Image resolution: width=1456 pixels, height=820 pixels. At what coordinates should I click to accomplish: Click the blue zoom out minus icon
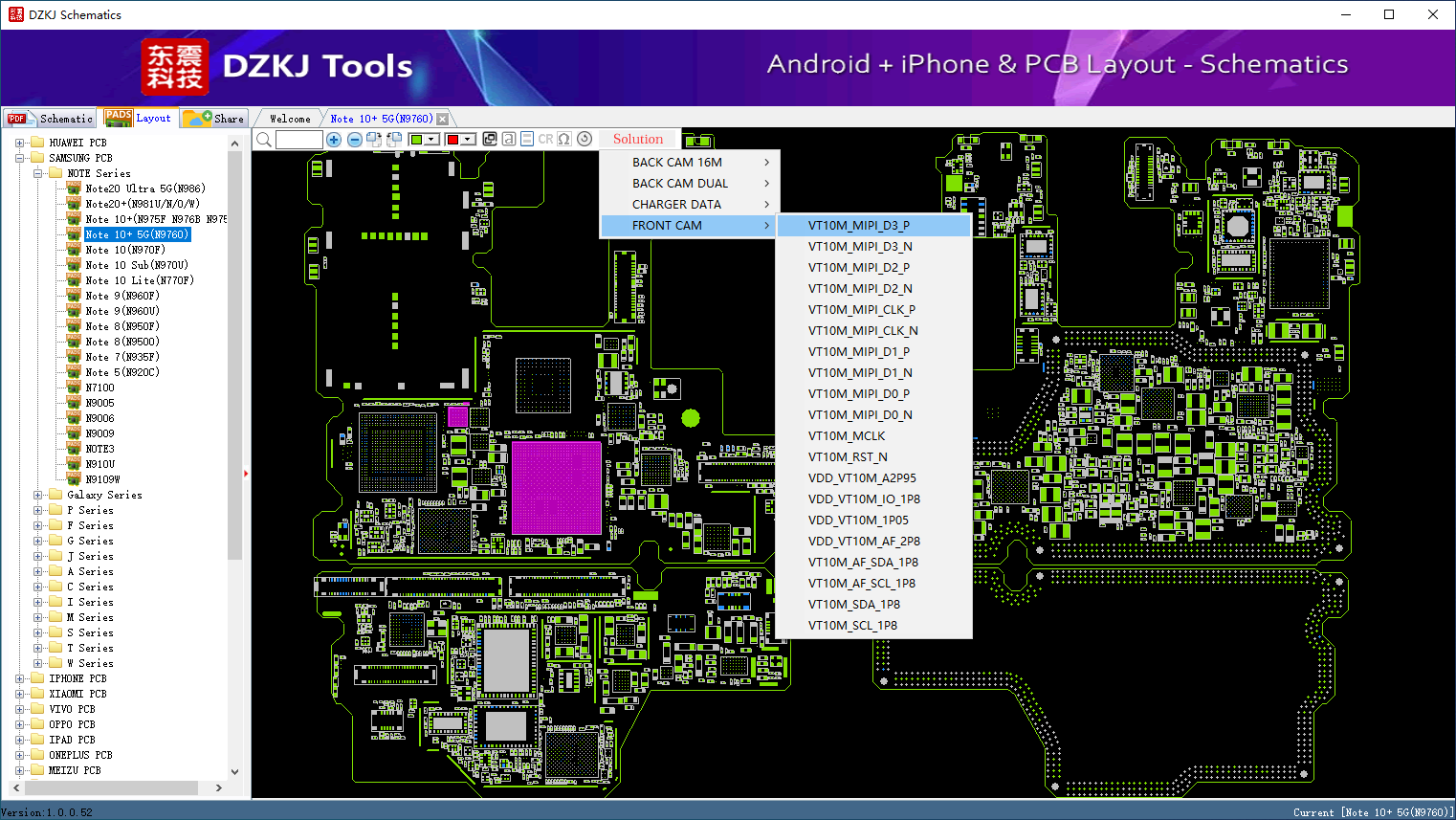[355, 140]
